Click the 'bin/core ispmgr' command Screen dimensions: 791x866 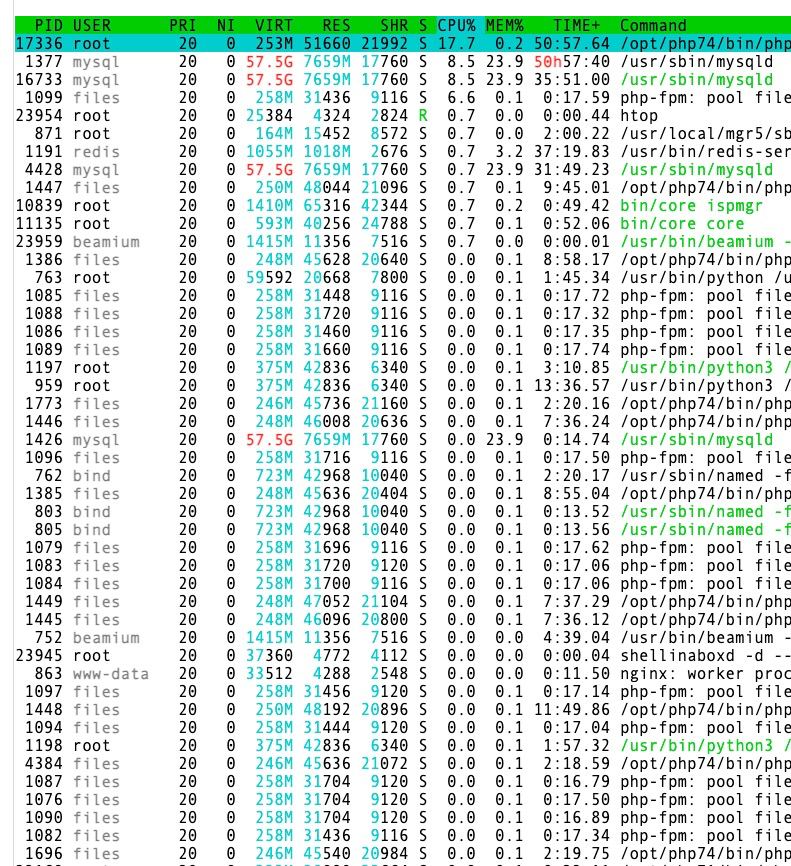click(x=691, y=205)
